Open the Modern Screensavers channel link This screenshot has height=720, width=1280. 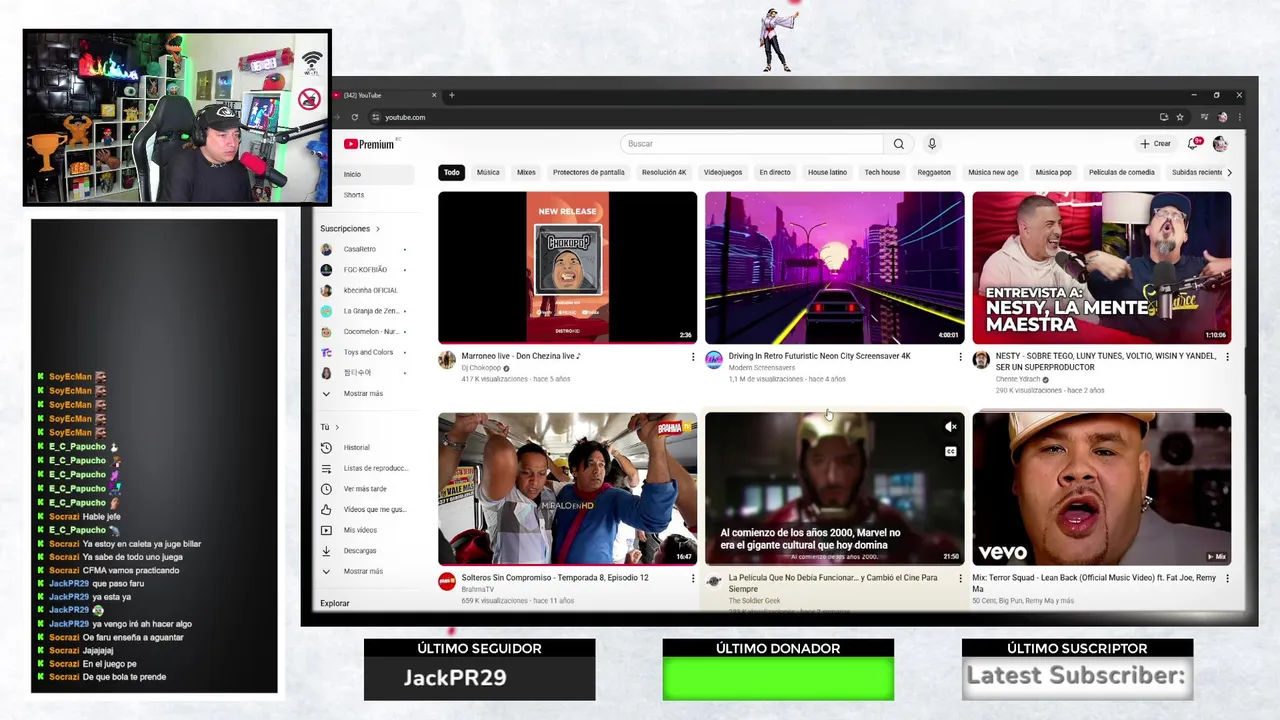point(762,368)
